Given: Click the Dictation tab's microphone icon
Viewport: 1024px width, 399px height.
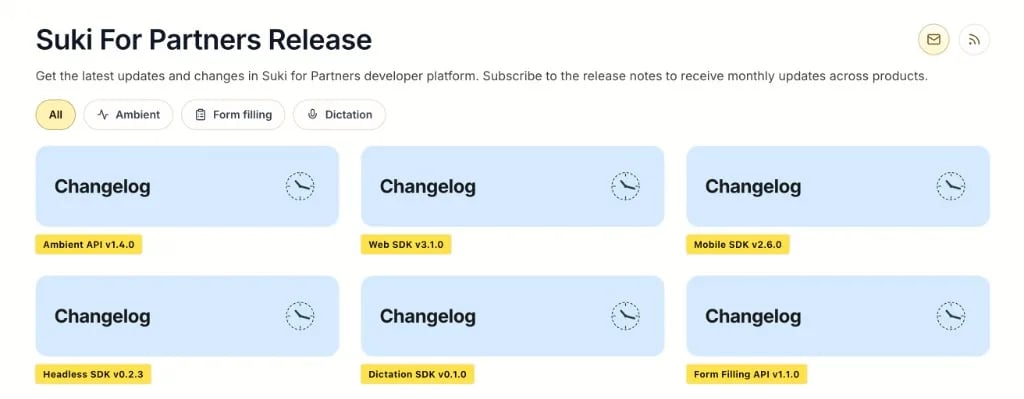Looking at the screenshot, I should pos(312,114).
